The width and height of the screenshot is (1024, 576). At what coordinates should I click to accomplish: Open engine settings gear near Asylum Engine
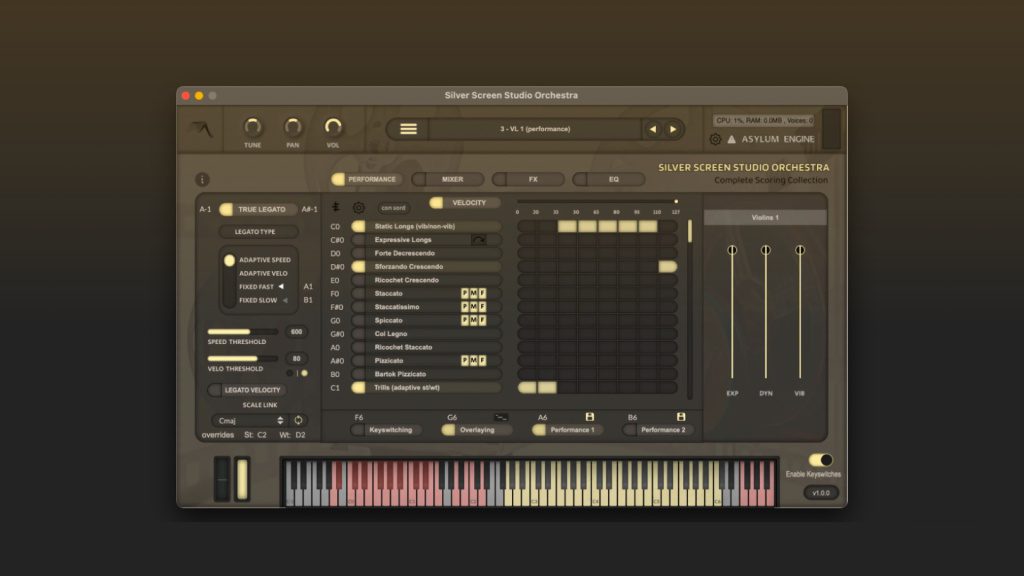pyautogui.click(x=715, y=139)
